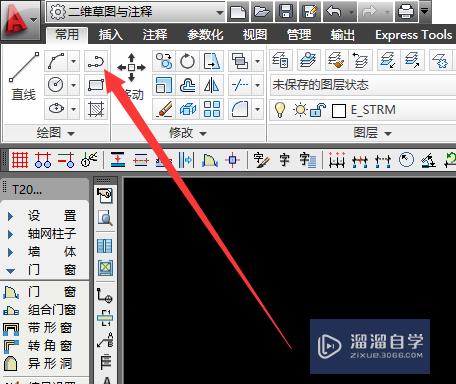The height and width of the screenshot is (384, 456).
Task: Open the 未保存的图层状态 layer state dropdown
Action: 363,85
